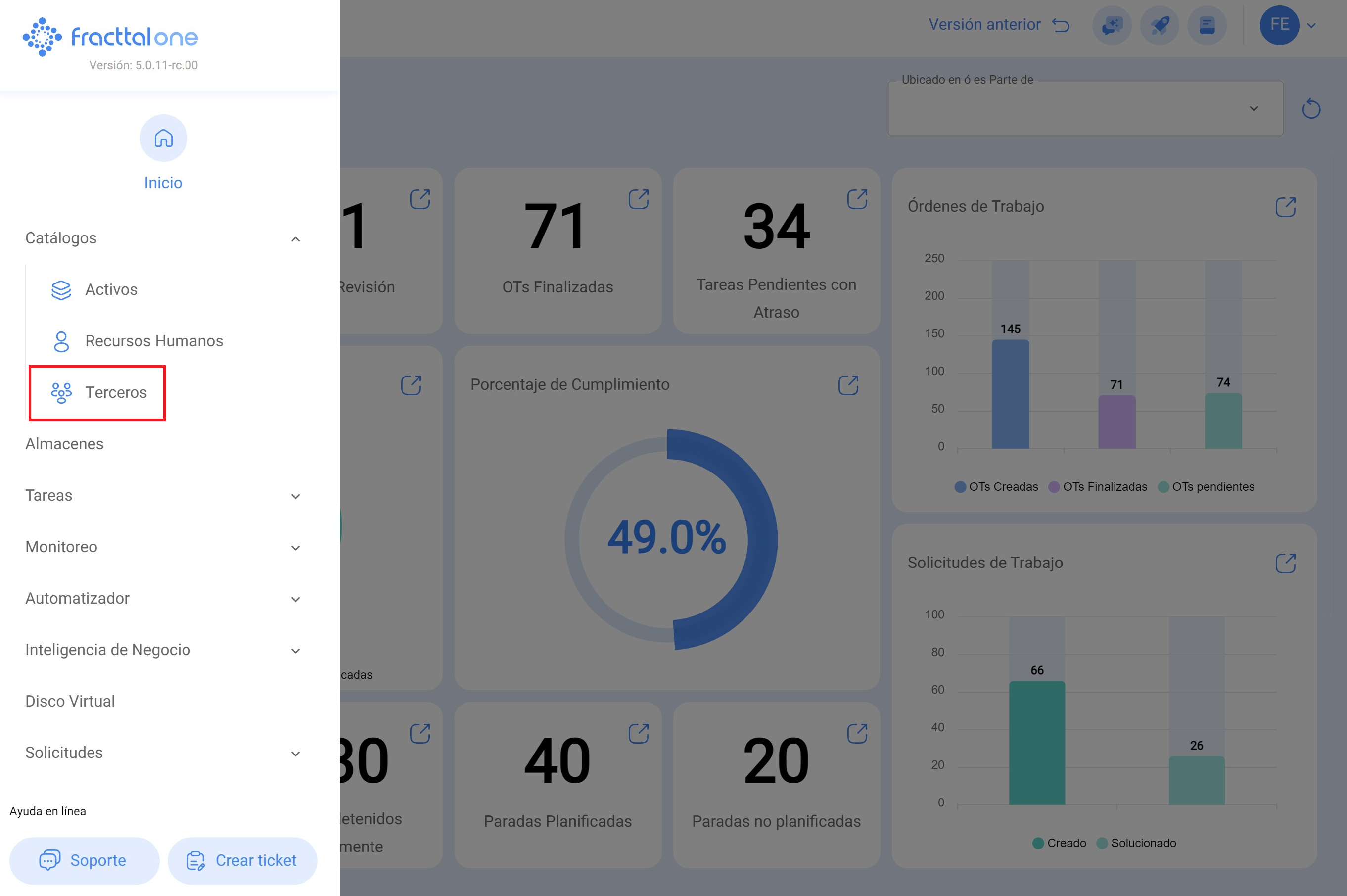This screenshot has width=1347, height=896.
Task: Open Activos catalog item
Action: click(111, 290)
